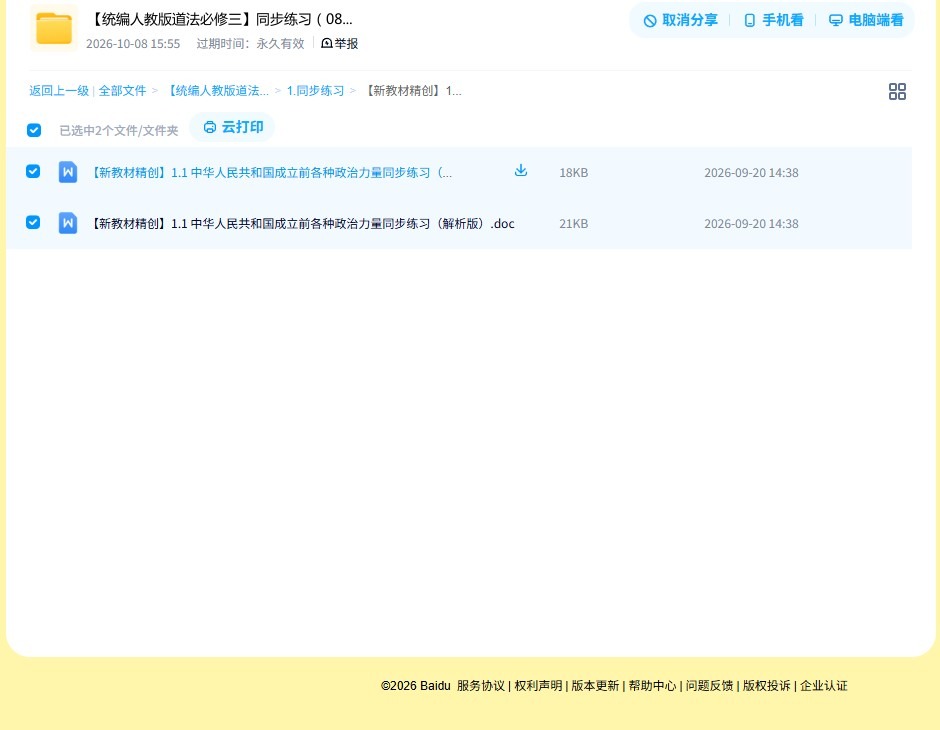Open 服务协议 footer link
This screenshot has width=940, height=730.
481,686
